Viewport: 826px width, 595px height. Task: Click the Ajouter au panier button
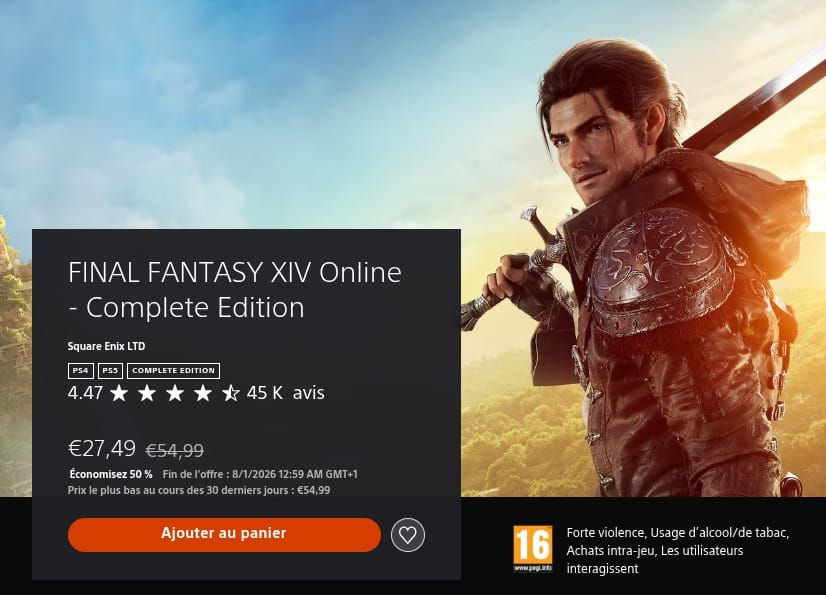coord(224,534)
